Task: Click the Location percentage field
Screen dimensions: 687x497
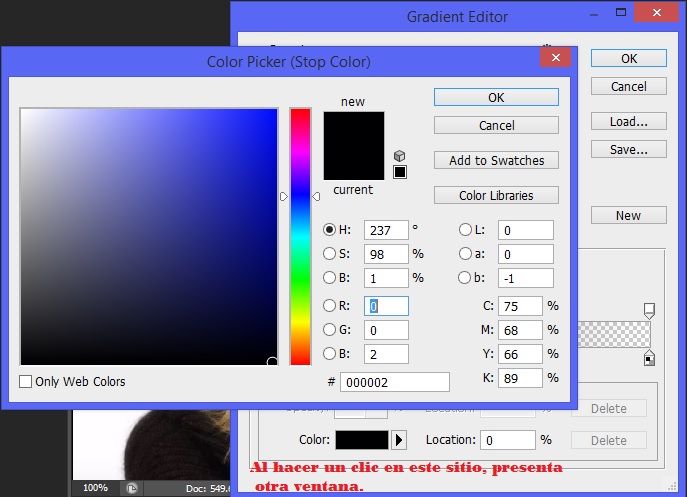Action: [507, 439]
